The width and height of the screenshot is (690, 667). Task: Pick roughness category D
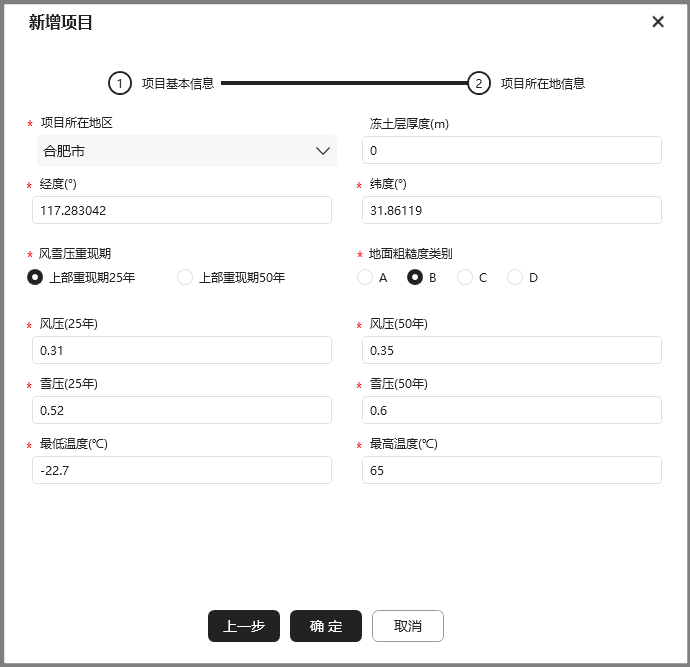tap(515, 277)
